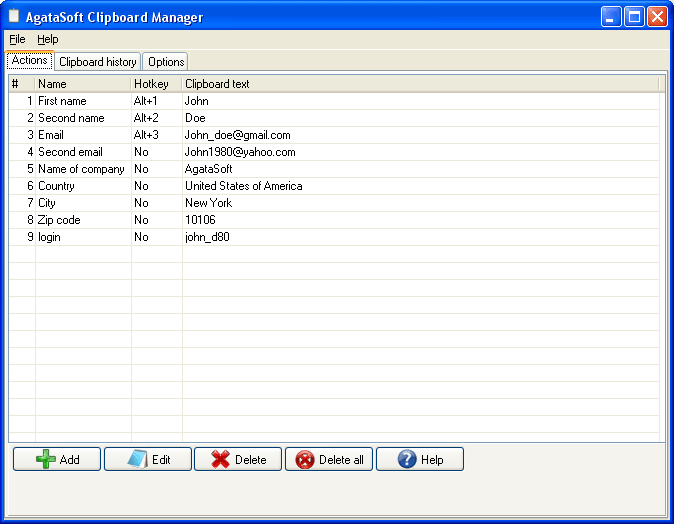674x524 pixels.
Task: Click clipboard text 'john_d80'
Action: click(207, 237)
